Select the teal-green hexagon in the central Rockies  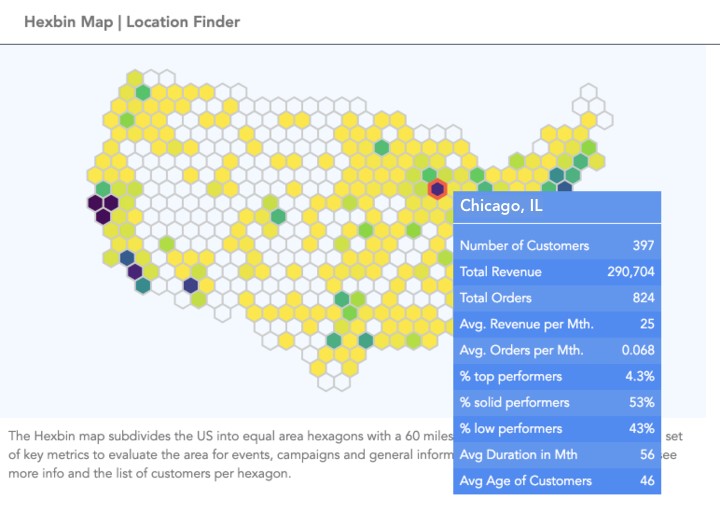278,216
